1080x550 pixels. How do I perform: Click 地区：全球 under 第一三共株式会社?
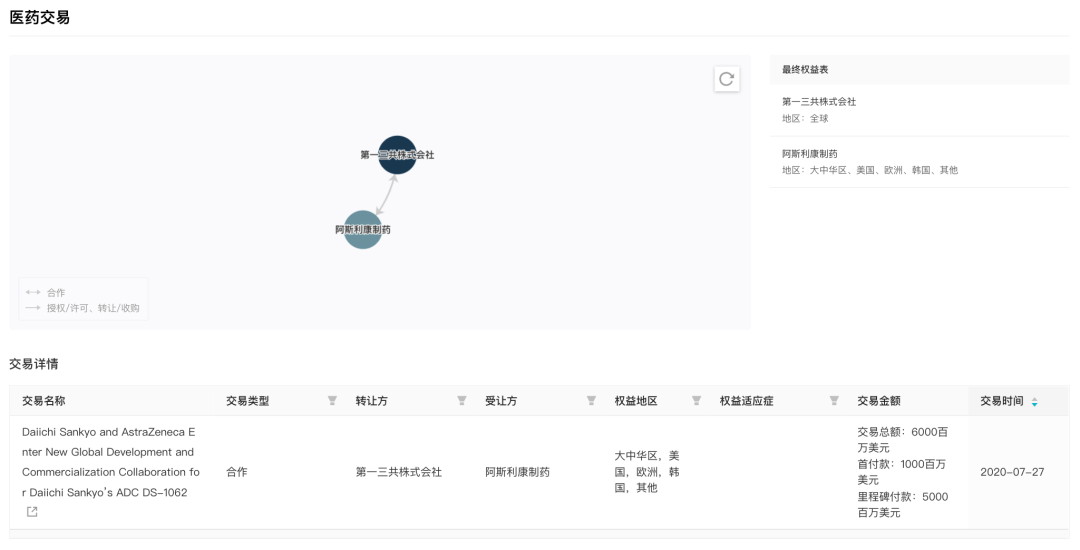click(x=805, y=118)
